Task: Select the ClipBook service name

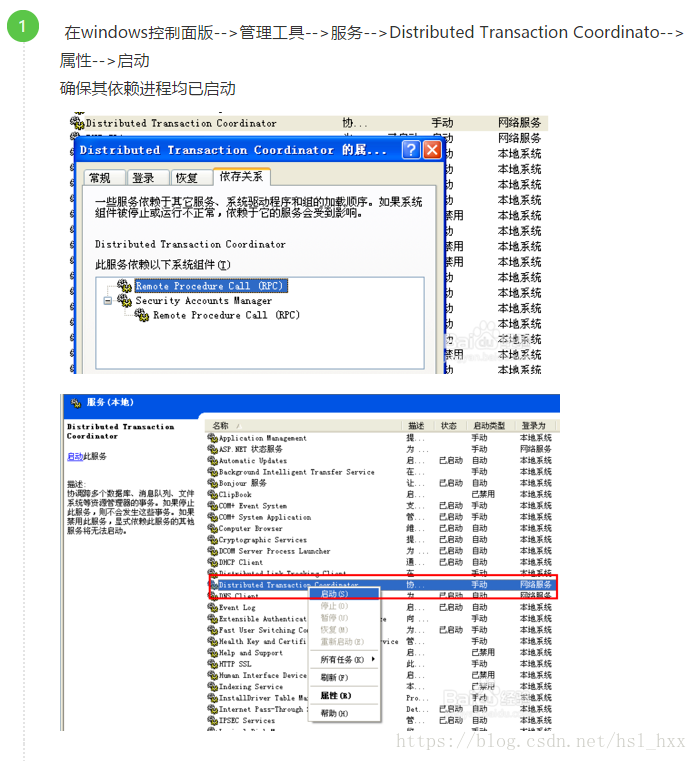Action: coord(235,495)
